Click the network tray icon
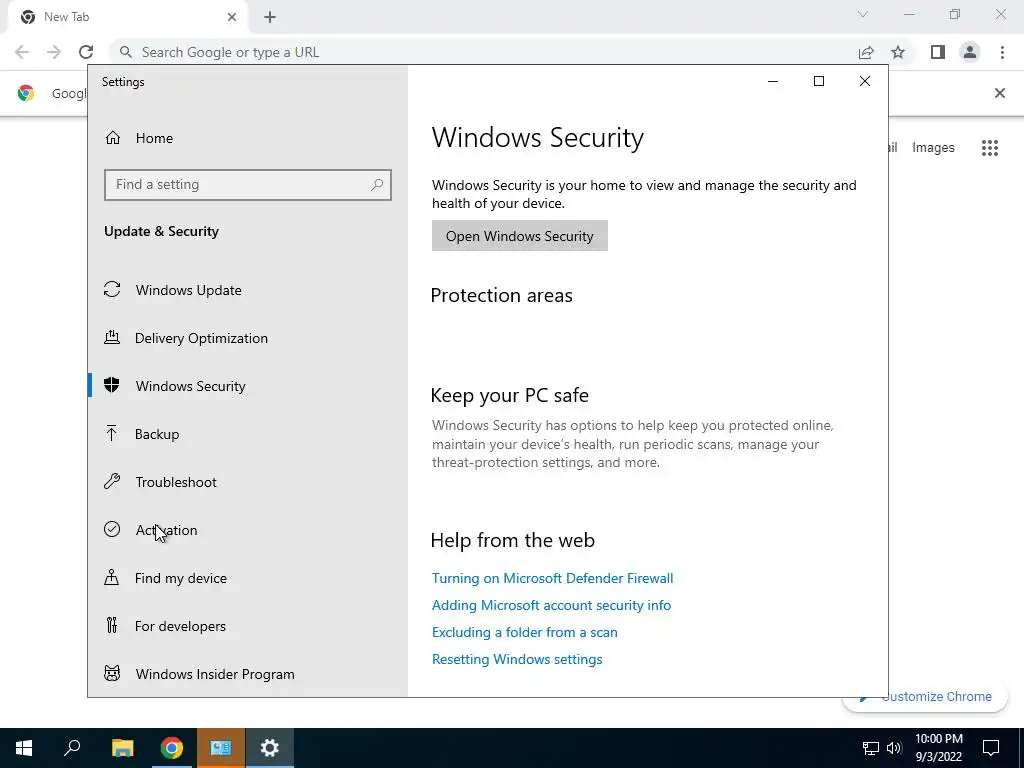1024x768 pixels. pos(871,748)
